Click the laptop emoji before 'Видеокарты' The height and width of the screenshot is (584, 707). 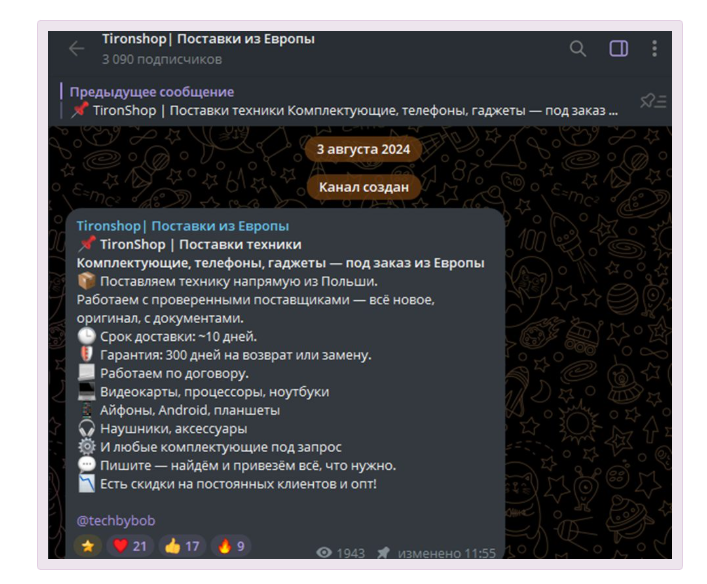point(87,391)
